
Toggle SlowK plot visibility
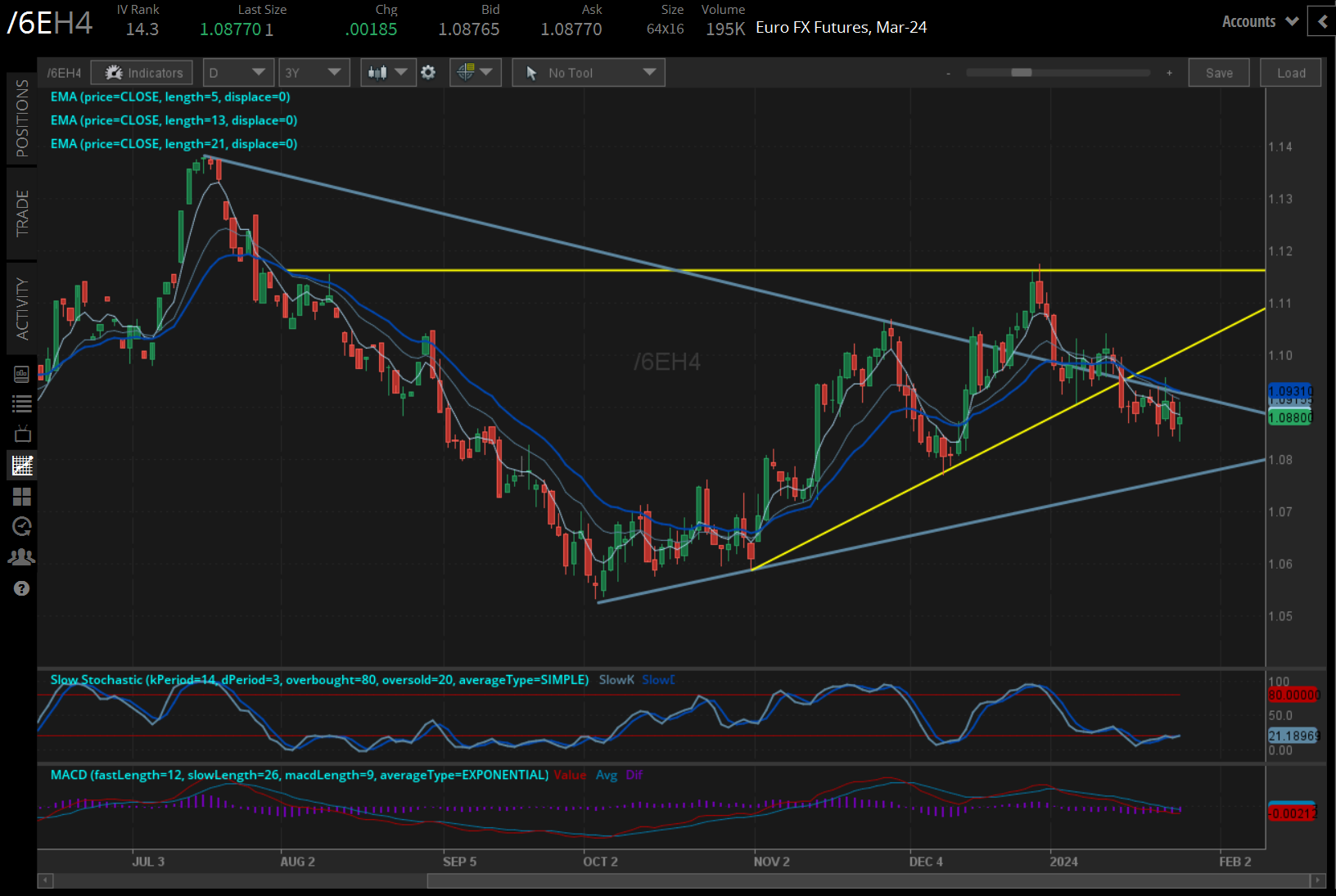(x=616, y=679)
